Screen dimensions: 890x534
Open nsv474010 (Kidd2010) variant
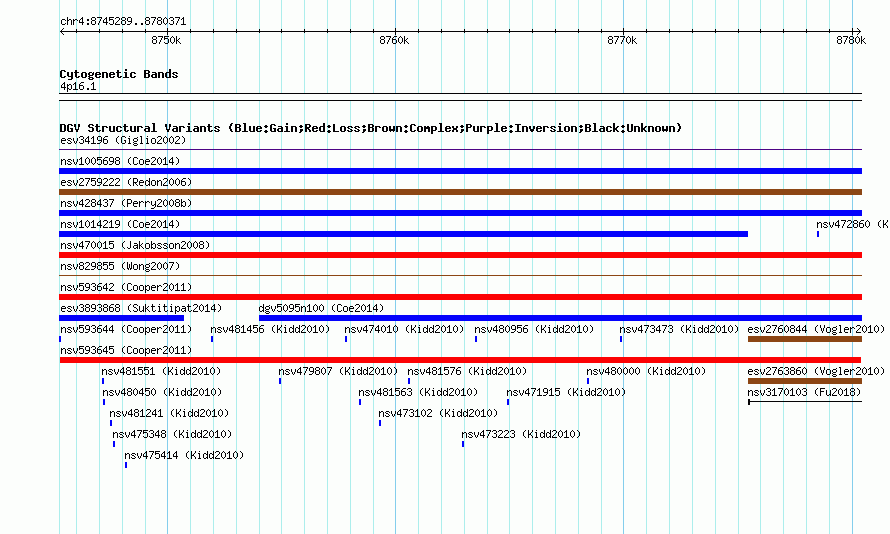tap(404, 329)
